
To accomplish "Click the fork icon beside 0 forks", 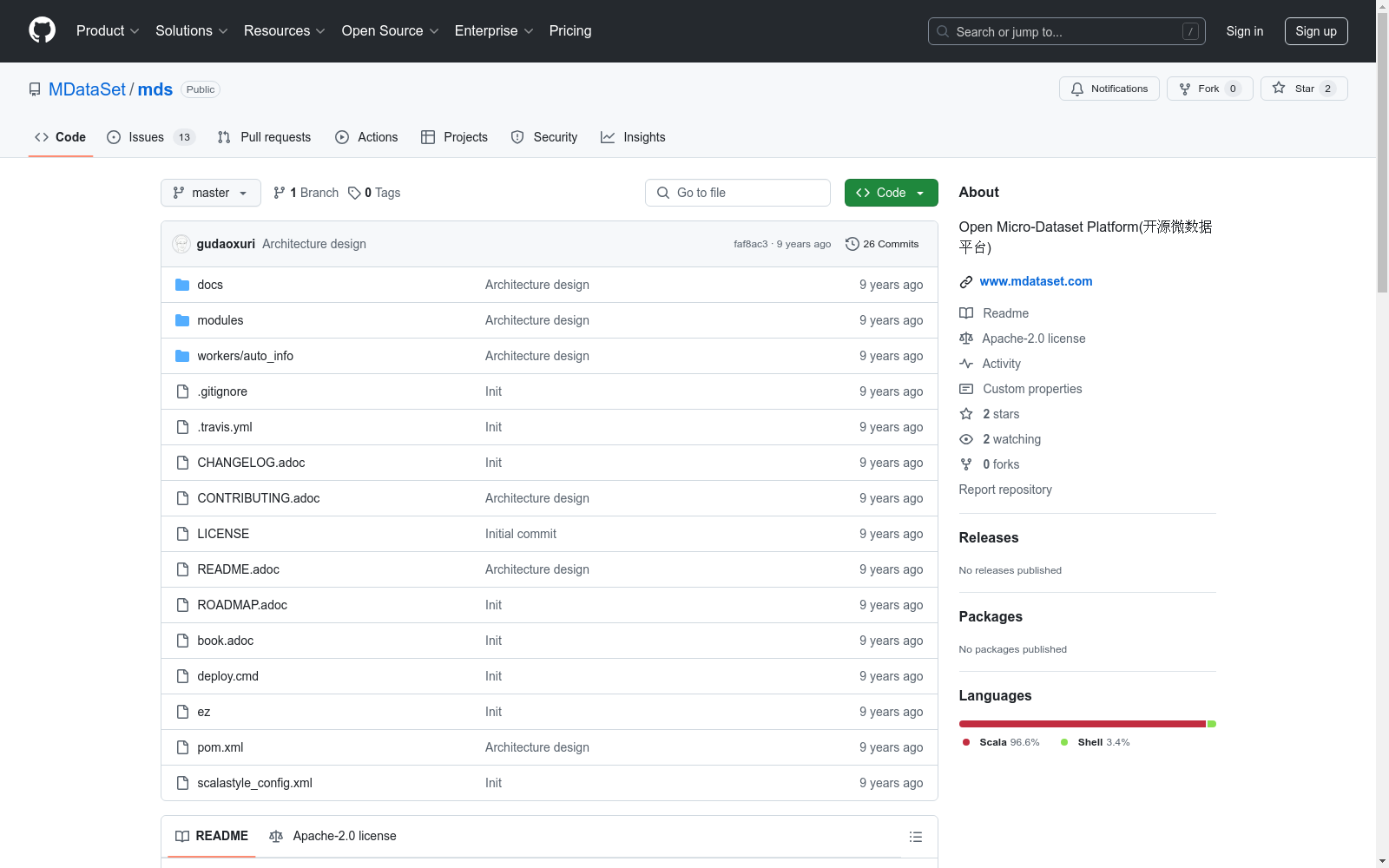I will (966, 464).
